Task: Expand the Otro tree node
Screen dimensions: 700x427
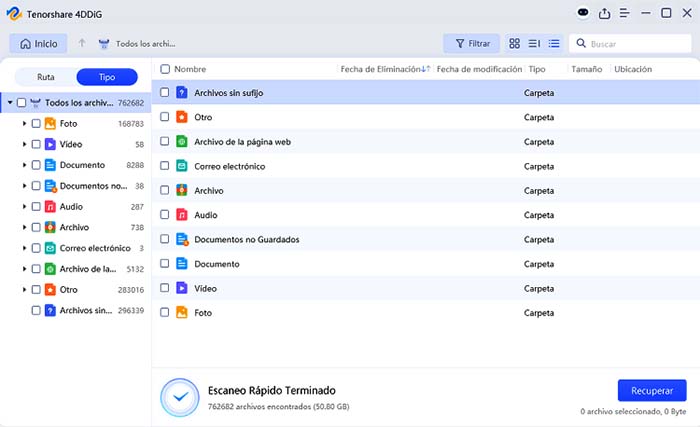Action: (25, 289)
